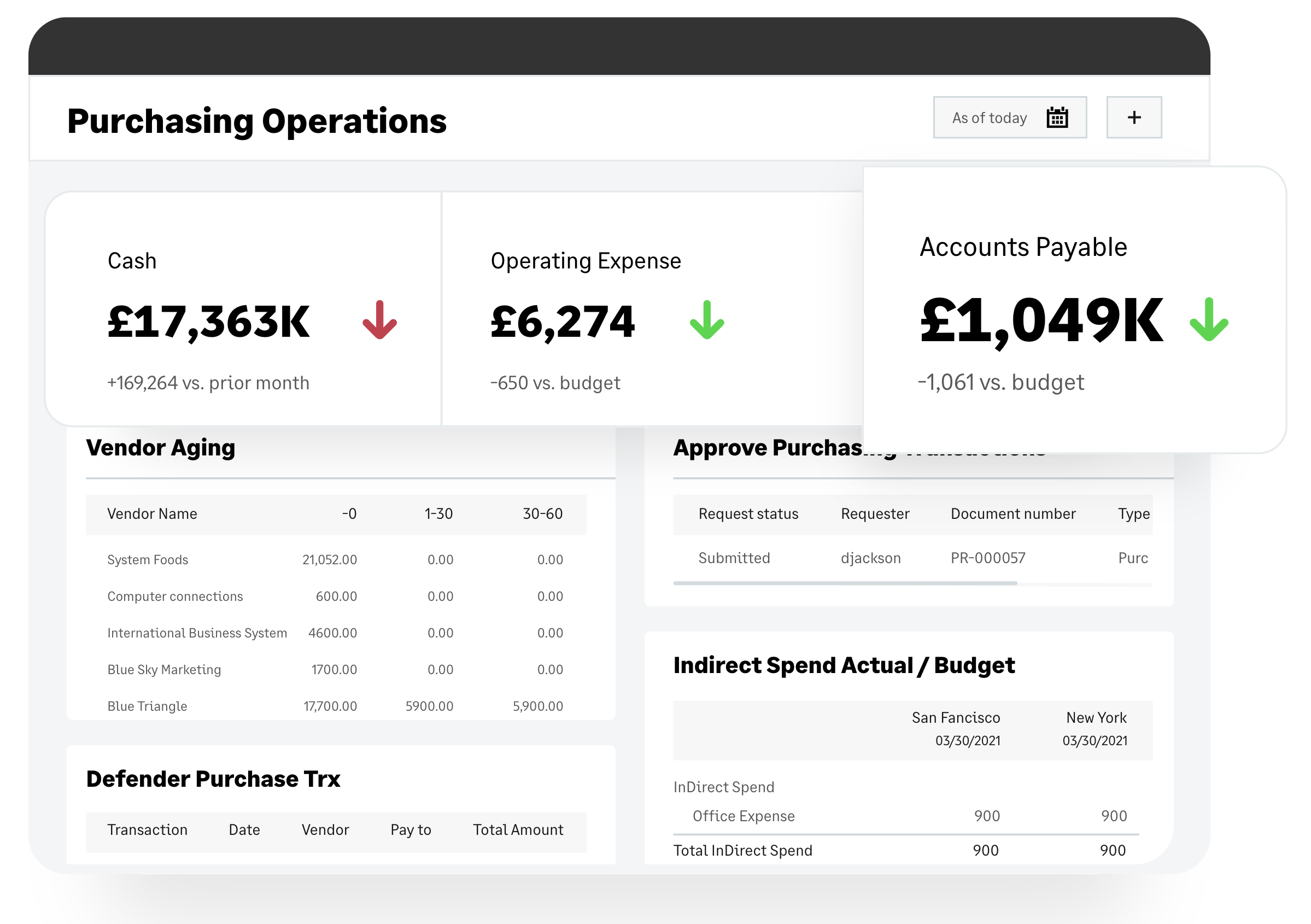Click the red down arrow on Cash card
This screenshot has height=924, width=1311.
[x=380, y=320]
